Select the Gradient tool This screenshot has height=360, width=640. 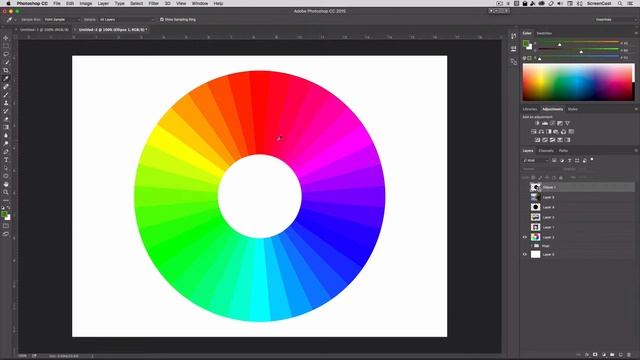tap(6, 127)
